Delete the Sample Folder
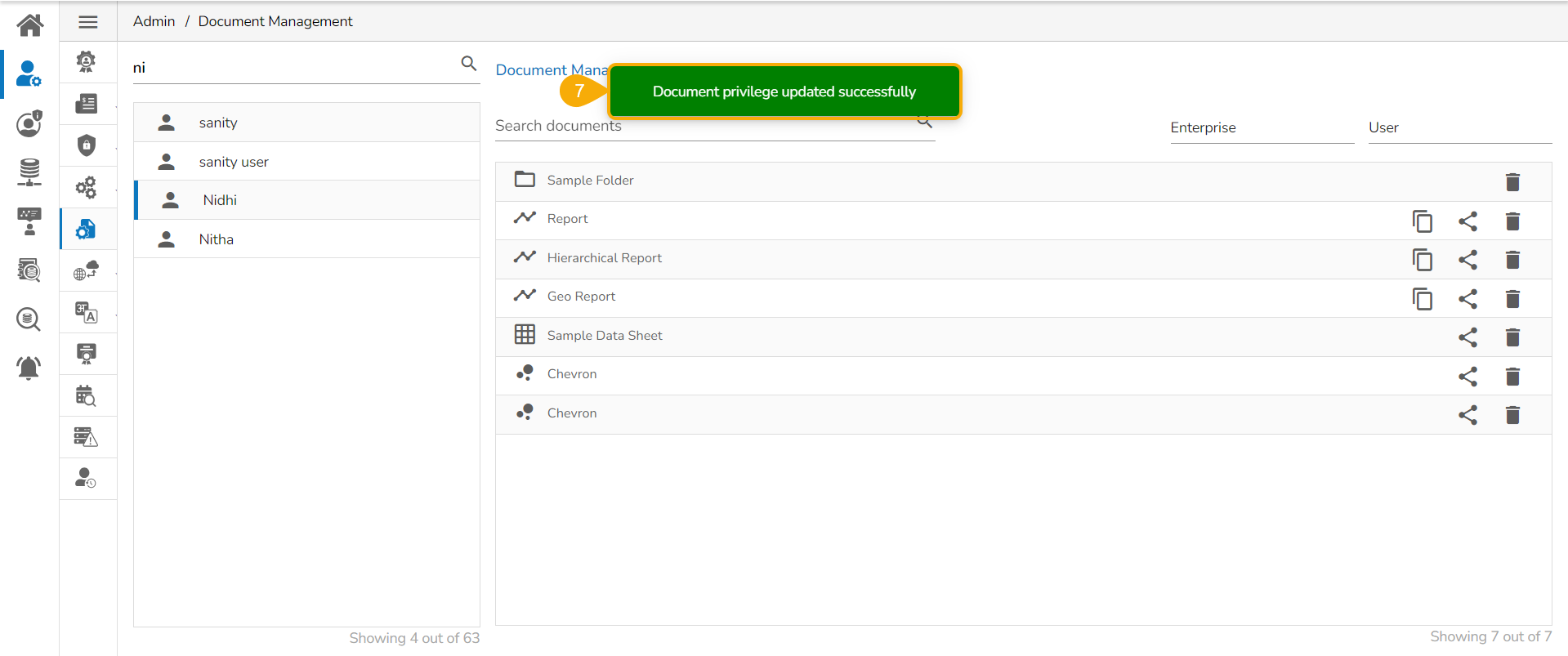The width and height of the screenshot is (1568, 656). pos(1512,181)
